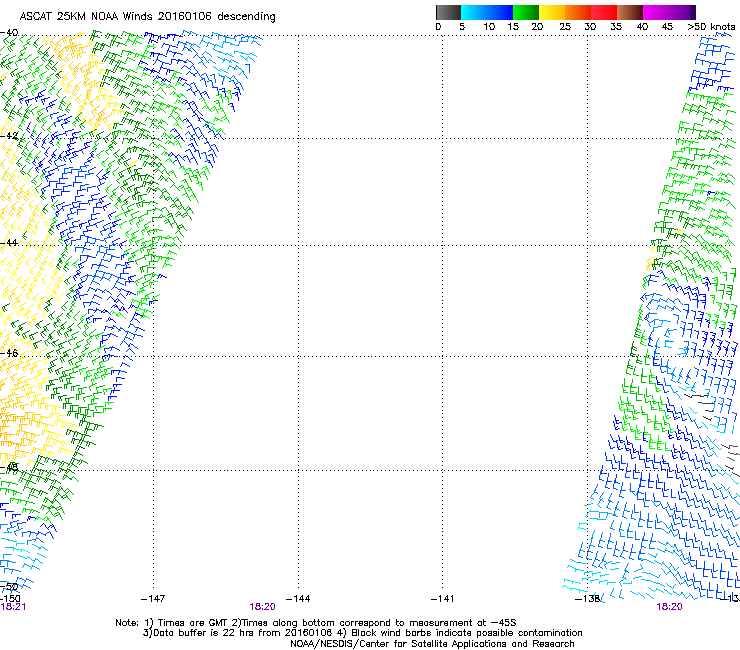Click the ASCAT 25KM NOAA Winds title
The height and width of the screenshot is (650, 740).
[x=147, y=17]
